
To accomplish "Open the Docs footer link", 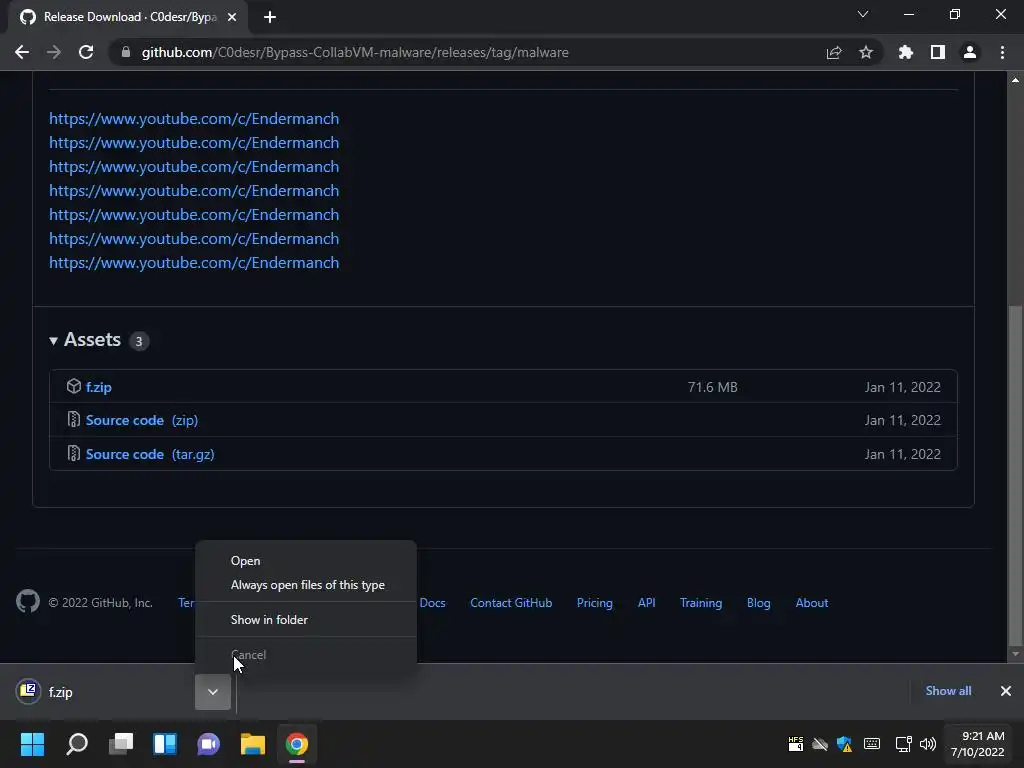I will tap(432, 603).
